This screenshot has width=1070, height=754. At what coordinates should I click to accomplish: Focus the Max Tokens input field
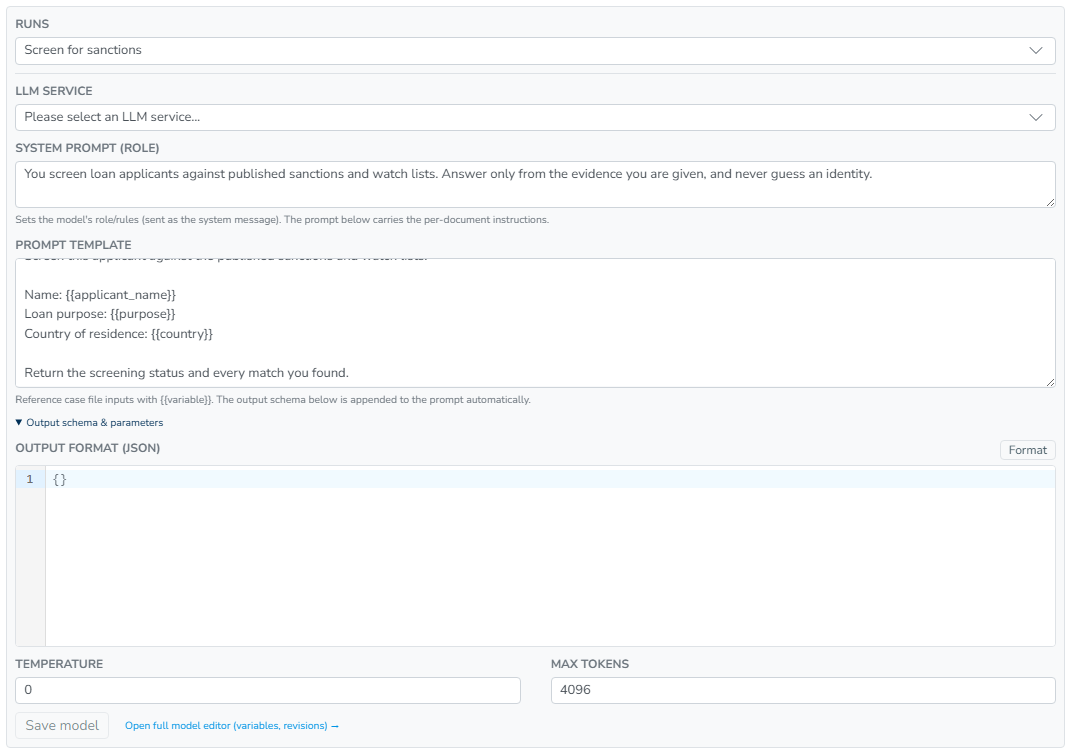802,690
